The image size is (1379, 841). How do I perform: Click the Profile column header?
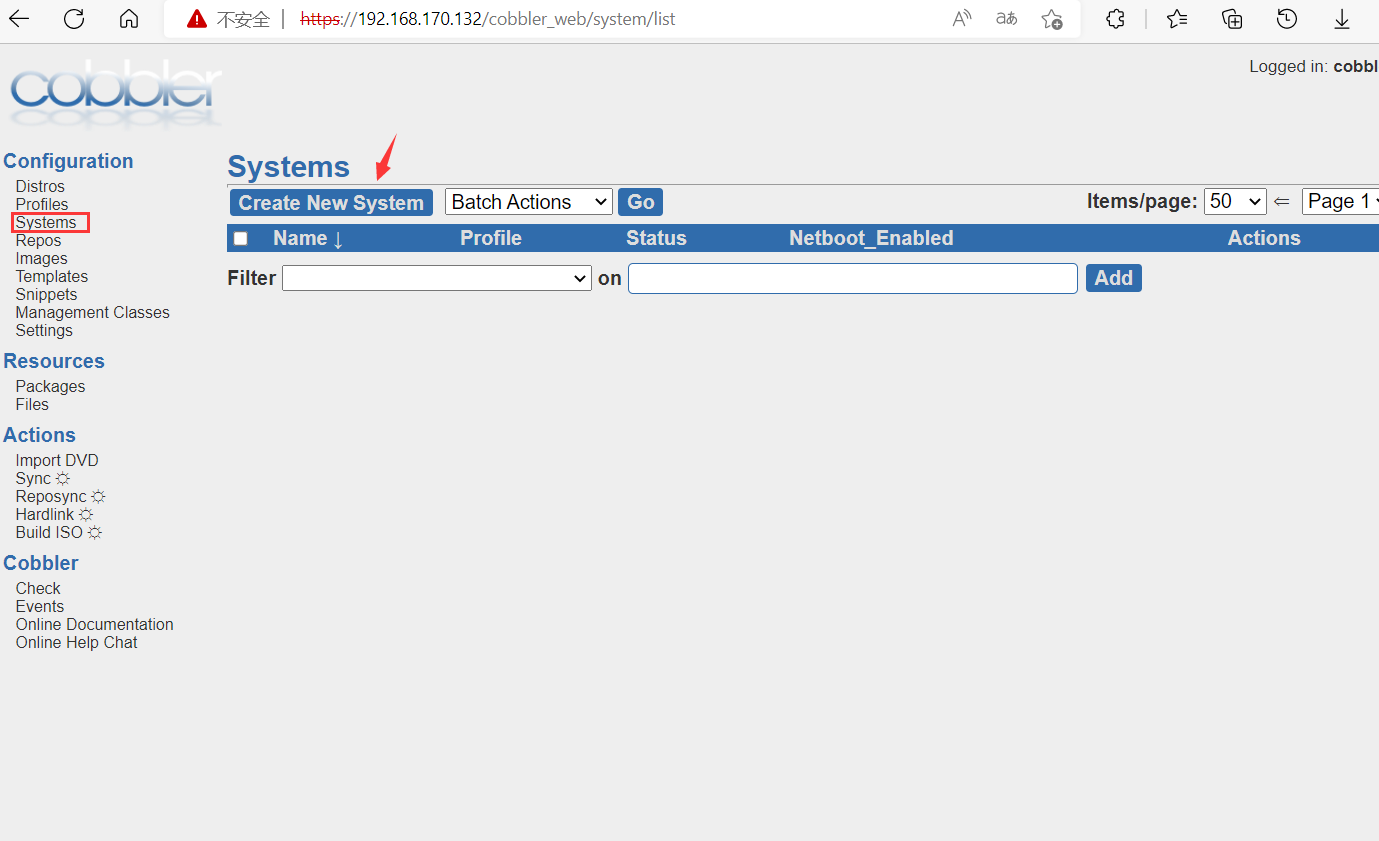click(x=491, y=238)
